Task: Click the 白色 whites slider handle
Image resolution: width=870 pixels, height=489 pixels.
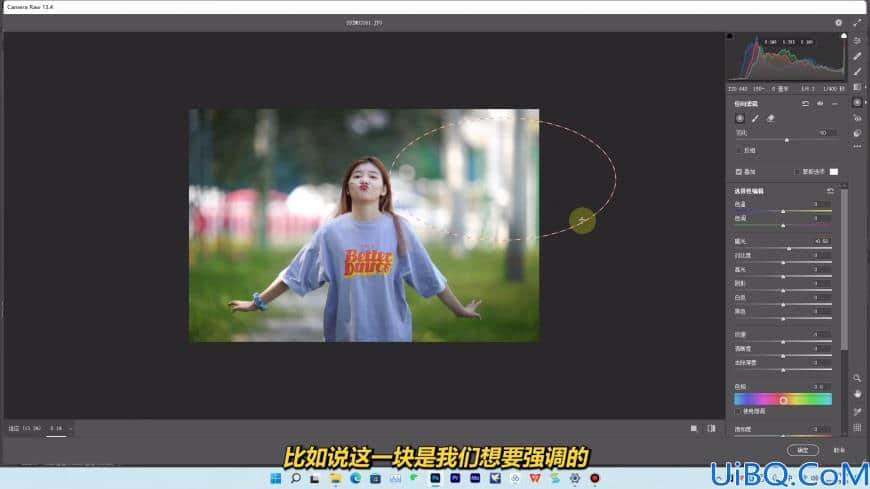Action: pos(783,305)
